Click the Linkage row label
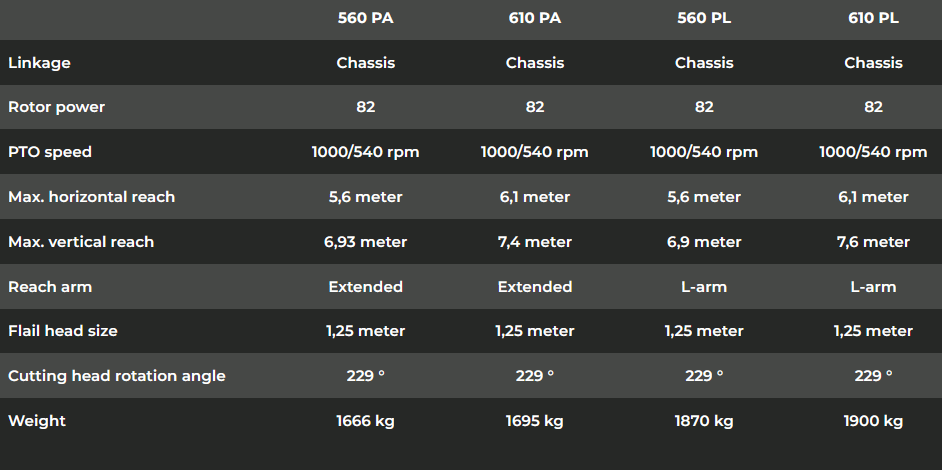 pyautogui.click(x=39, y=63)
